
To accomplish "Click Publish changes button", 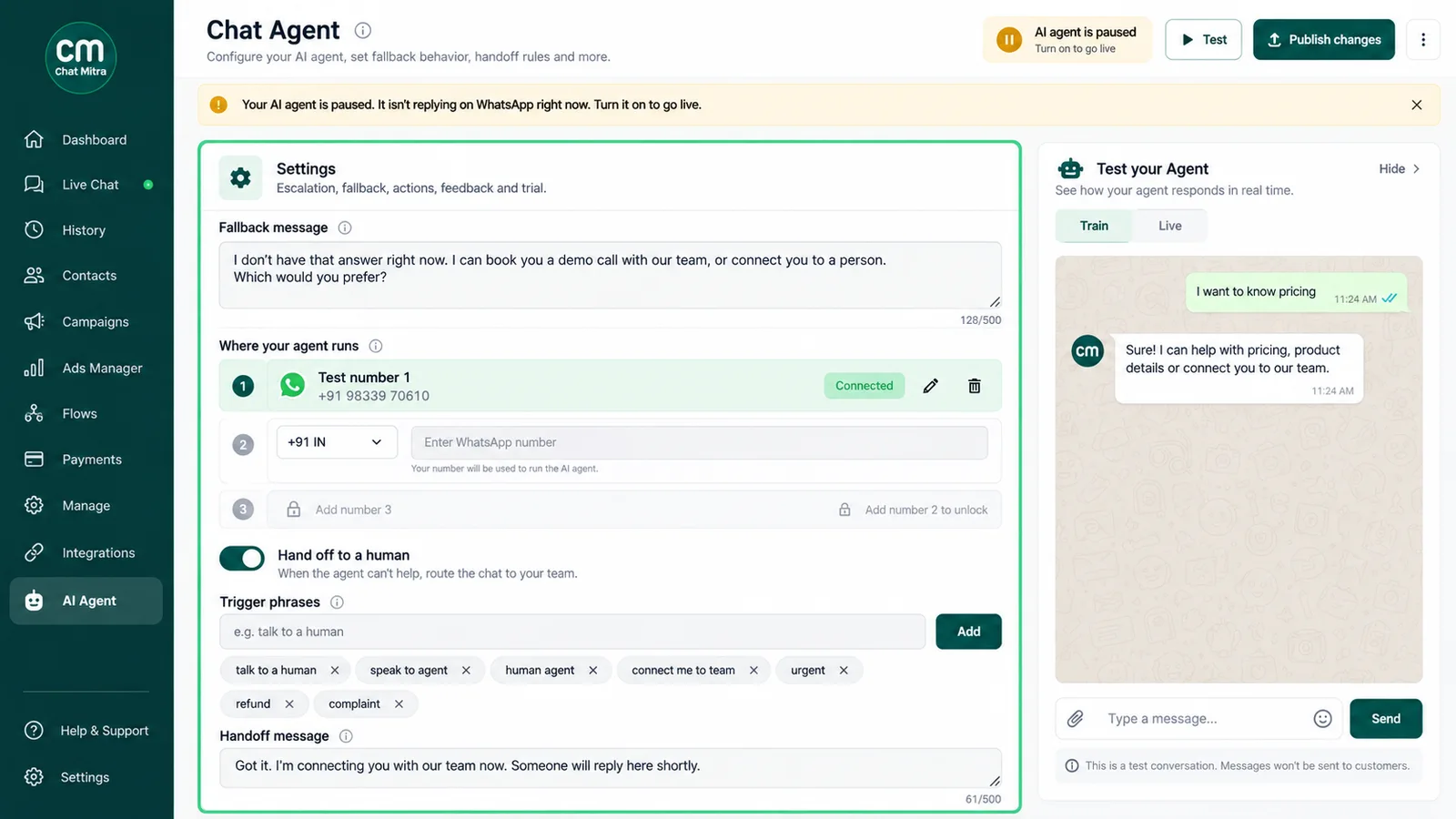I will click(x=1323, y=39).
